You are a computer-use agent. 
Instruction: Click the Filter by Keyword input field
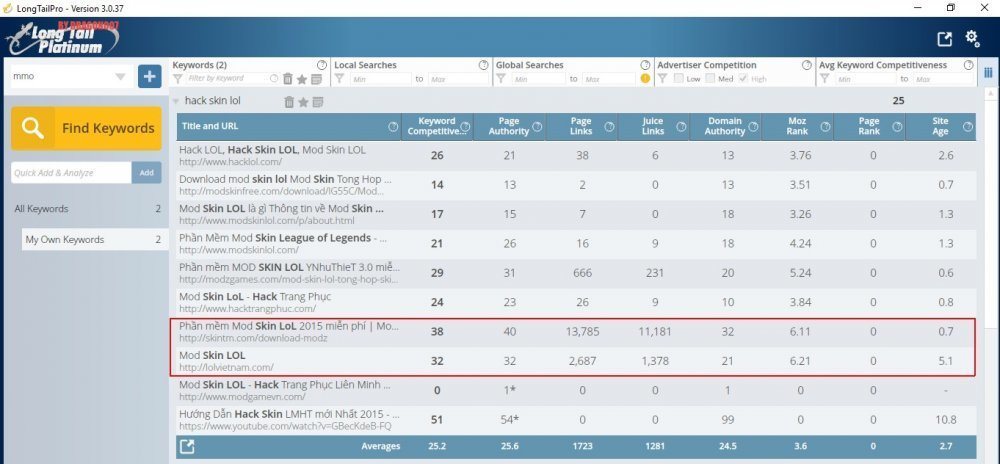click(x=228, y=78)
